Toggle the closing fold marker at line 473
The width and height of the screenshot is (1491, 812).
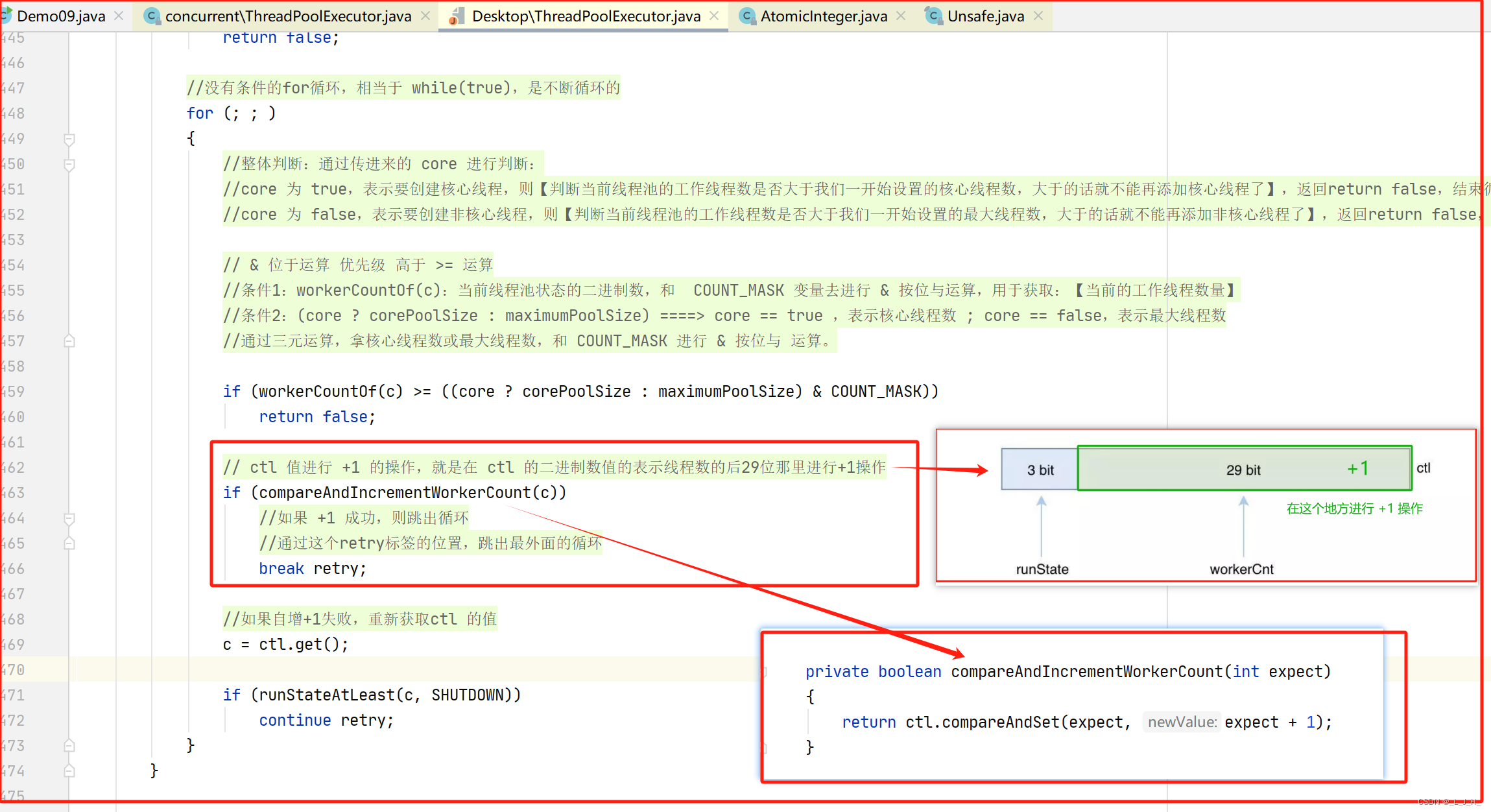[69, 746]
